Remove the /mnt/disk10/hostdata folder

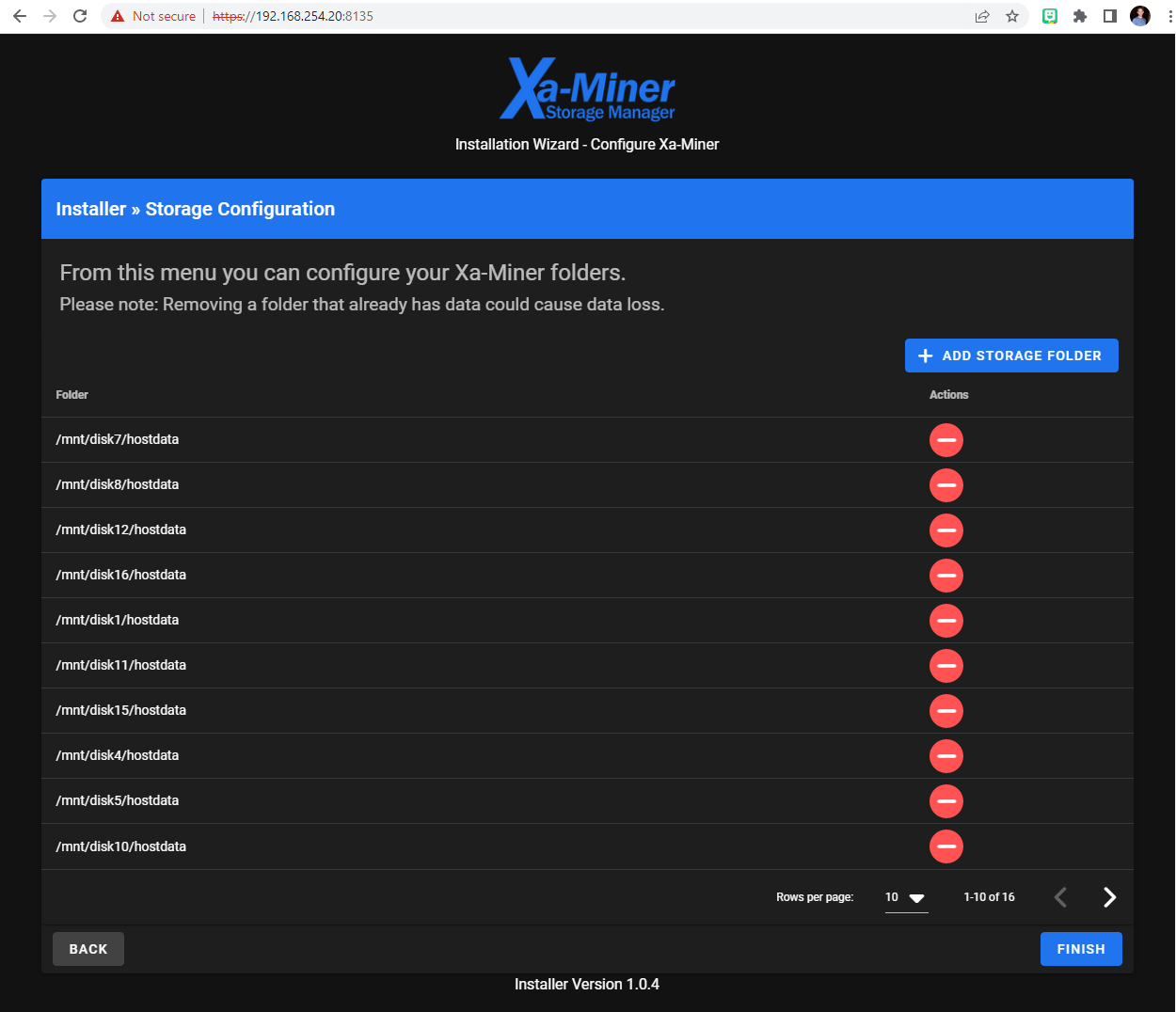click(x=946, y=846)
